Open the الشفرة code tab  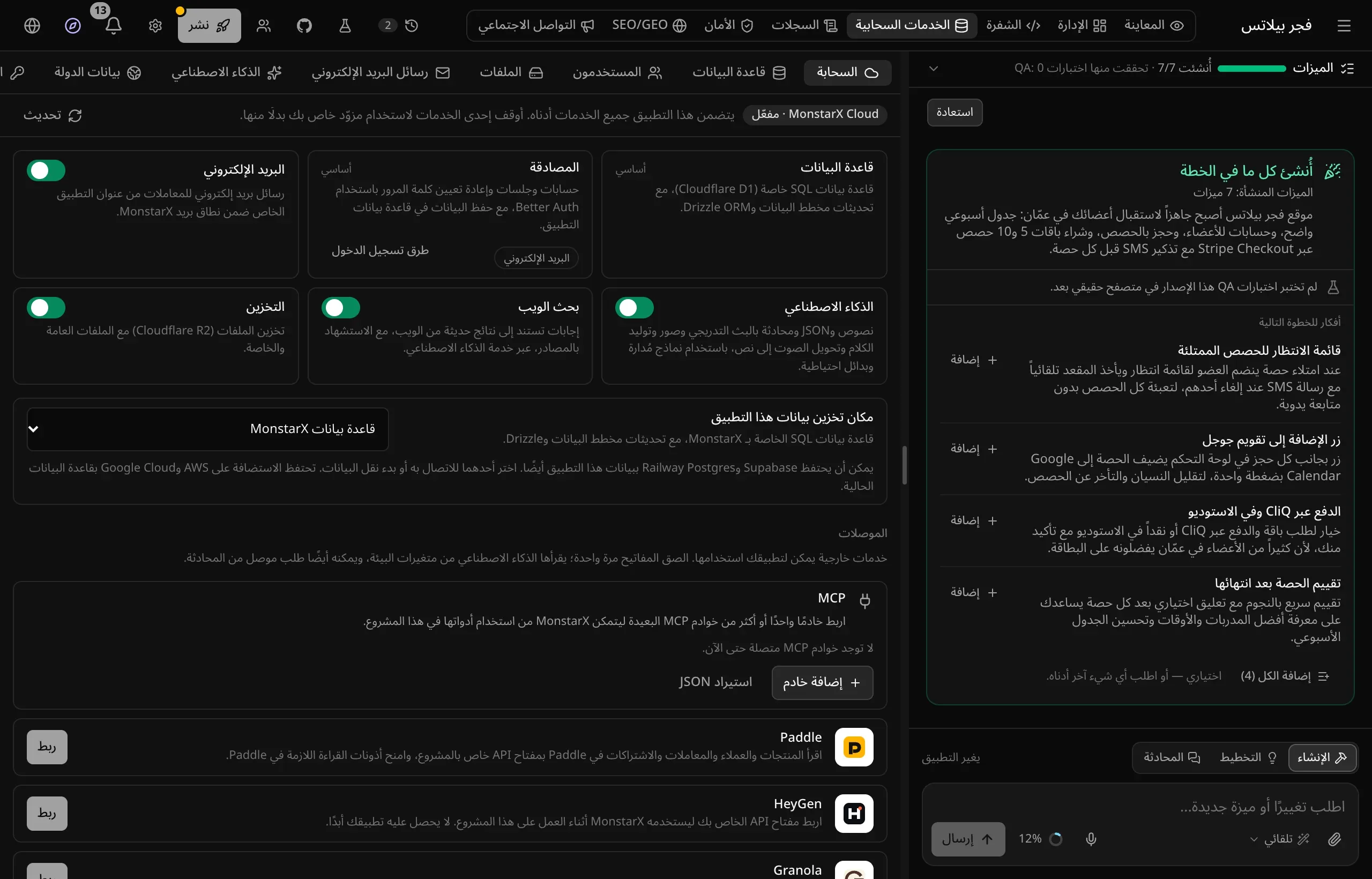(x=1013, y=26)
